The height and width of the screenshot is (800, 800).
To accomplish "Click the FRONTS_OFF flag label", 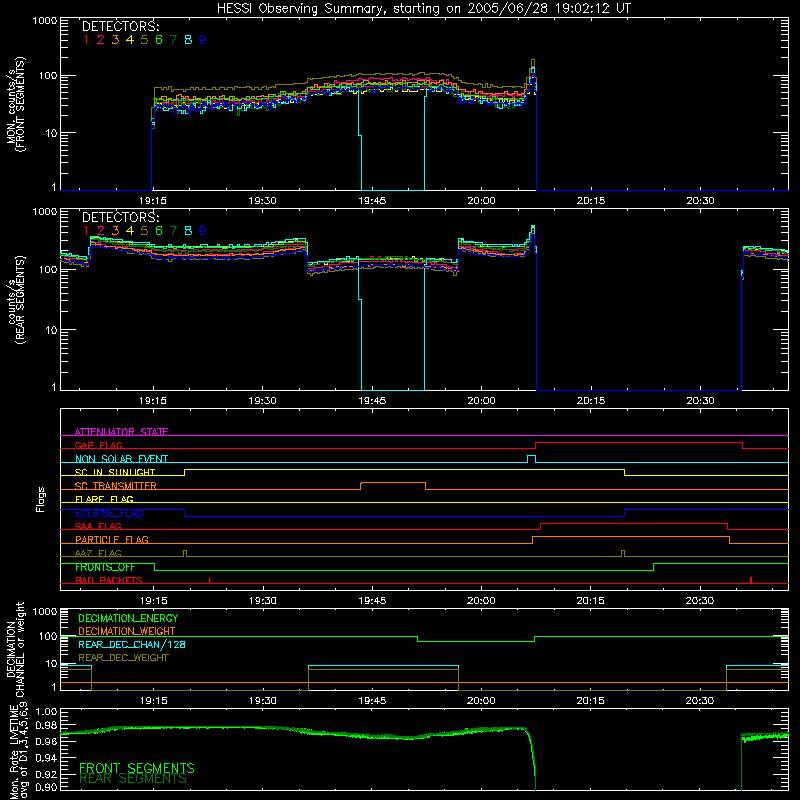I will pyautogui.click(x=105, y=567).
